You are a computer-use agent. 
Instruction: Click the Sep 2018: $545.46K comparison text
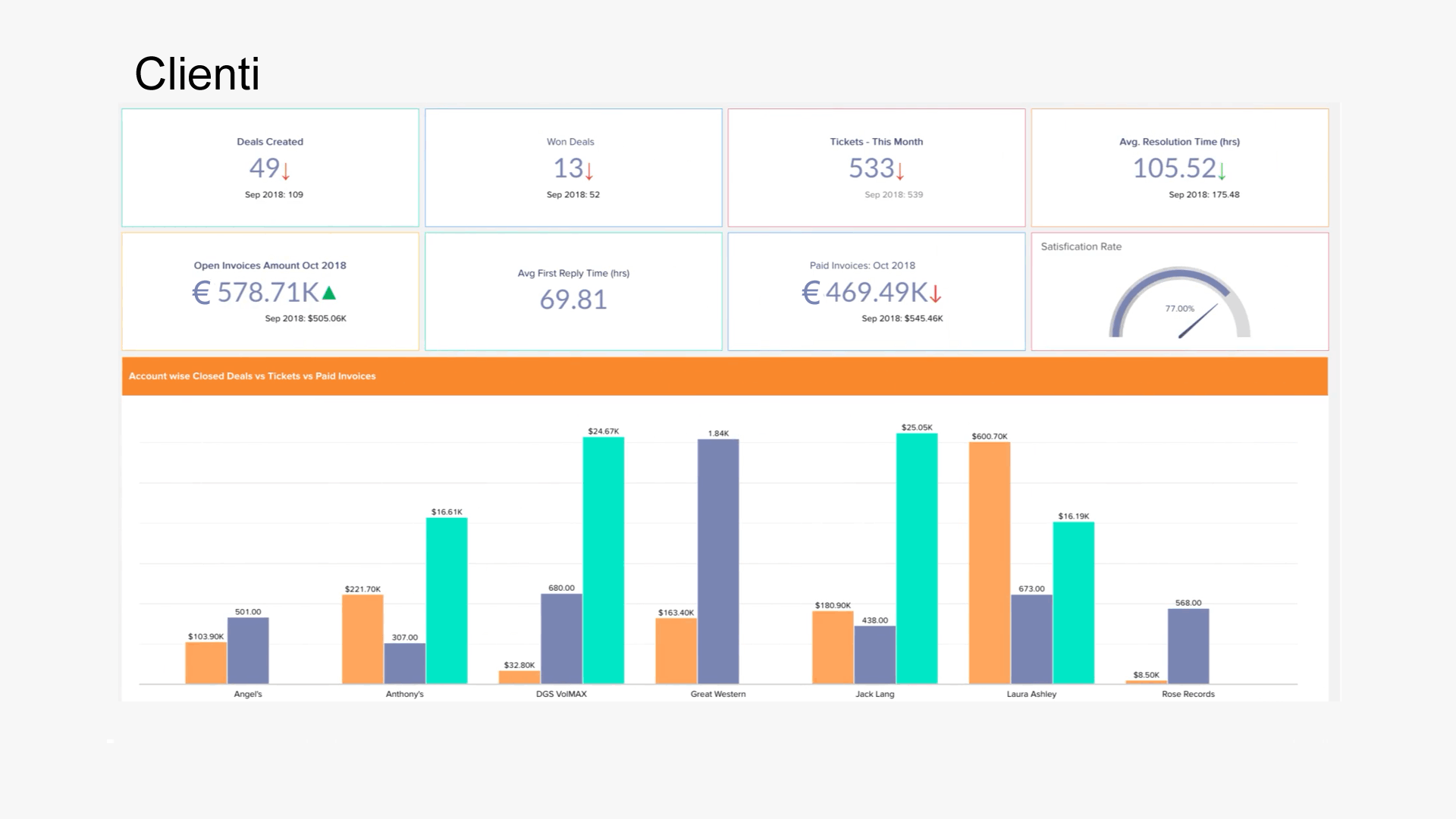click(902, 318)
